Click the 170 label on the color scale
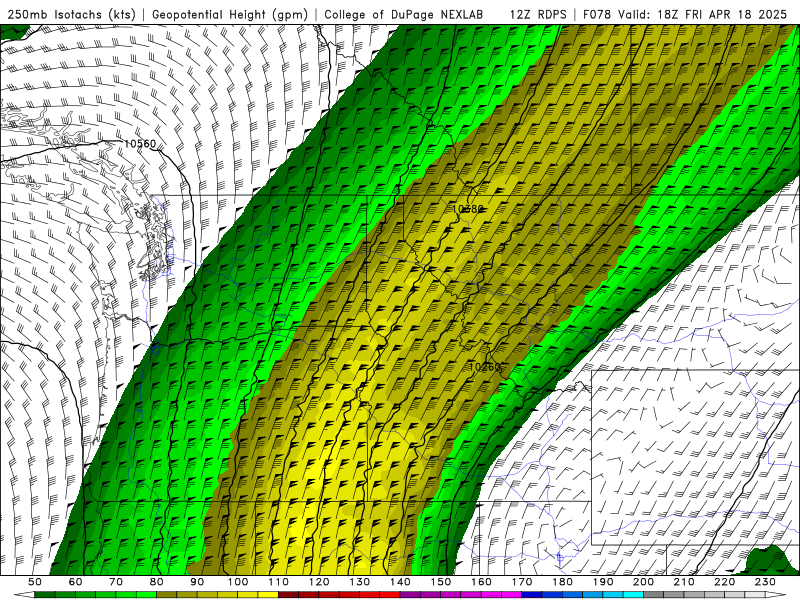The width and height of the screenshot is (800, 600). click(x=522, y=582)
